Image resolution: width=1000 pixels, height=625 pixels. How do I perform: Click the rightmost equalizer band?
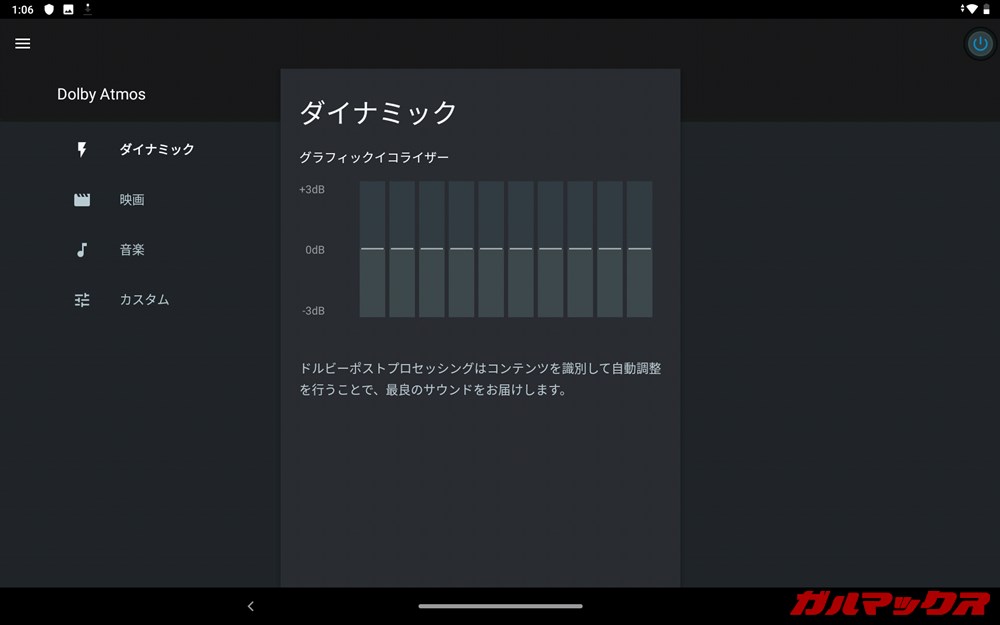[x=638, y=249]
